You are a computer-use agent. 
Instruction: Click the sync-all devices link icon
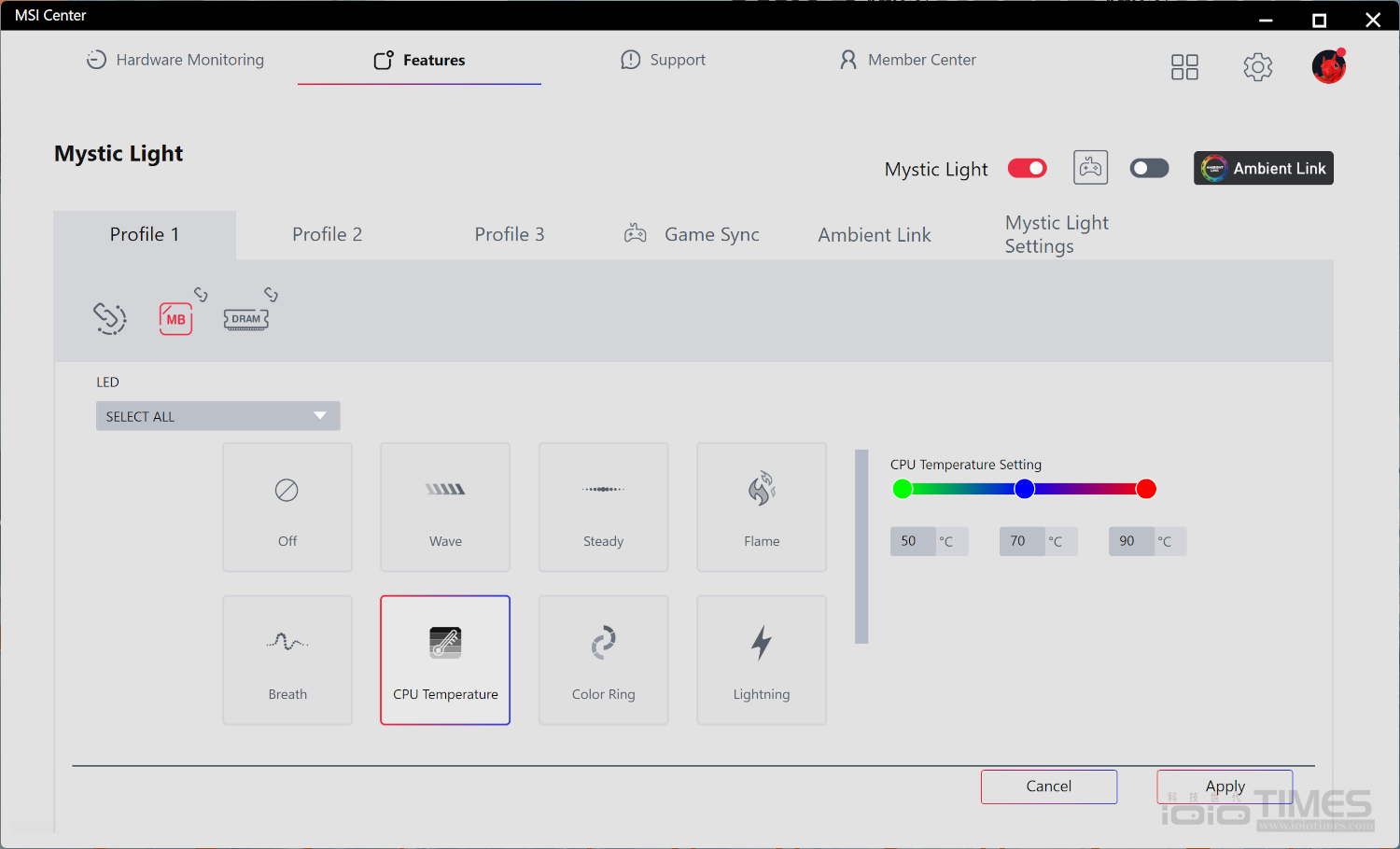[x=109, y=318]
